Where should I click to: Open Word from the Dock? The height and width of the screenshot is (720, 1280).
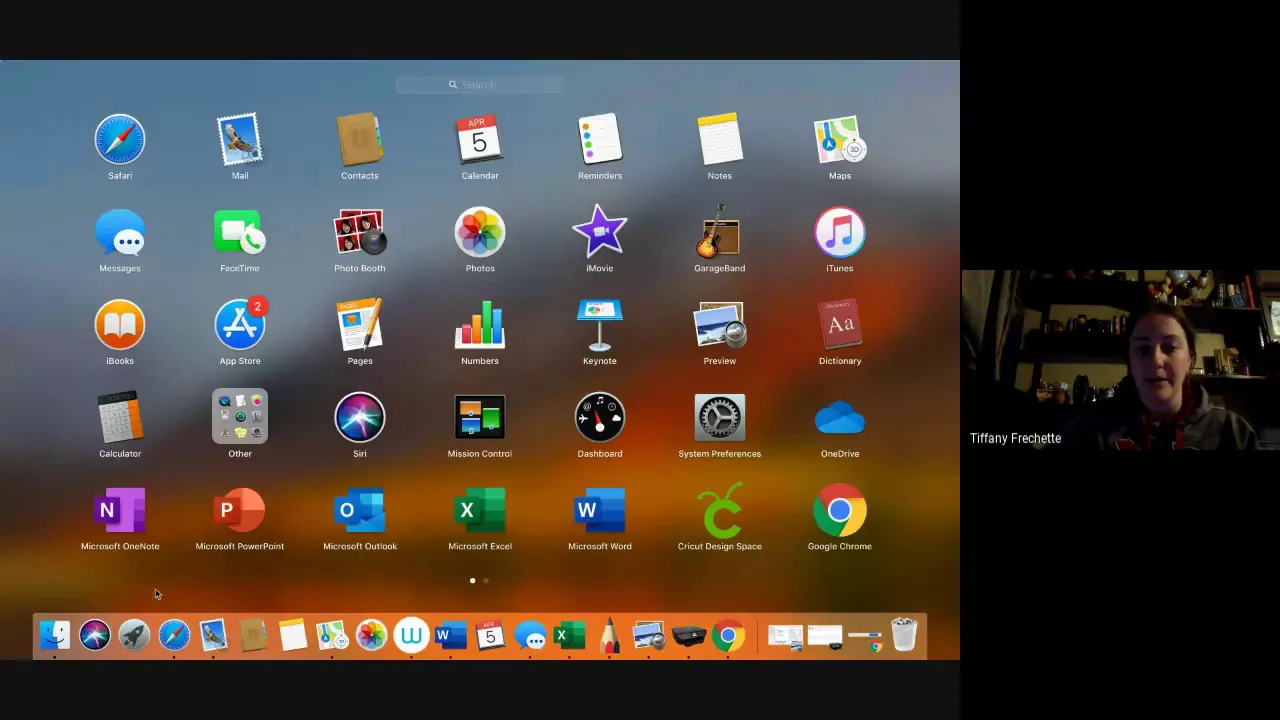(x=451, y=635)
